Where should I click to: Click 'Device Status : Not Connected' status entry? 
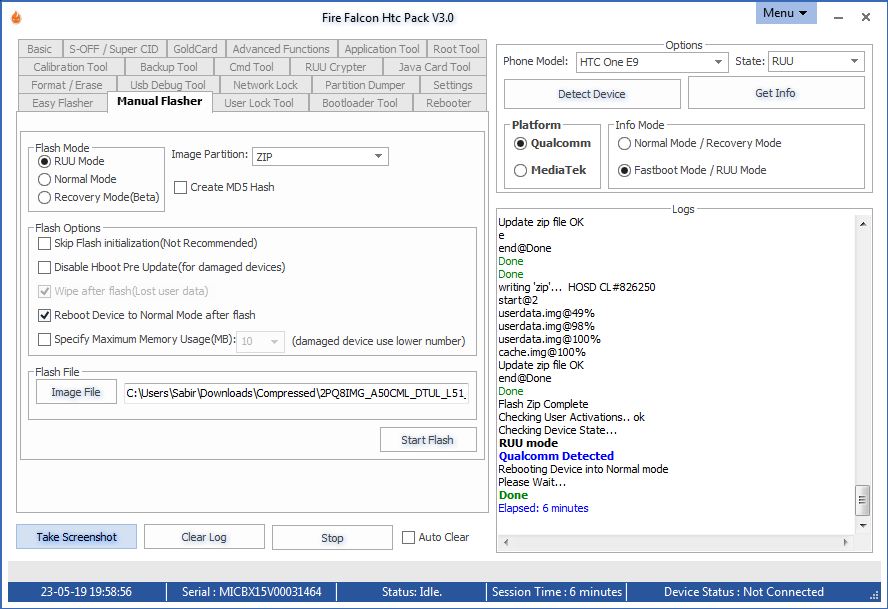tap(744, 592)
